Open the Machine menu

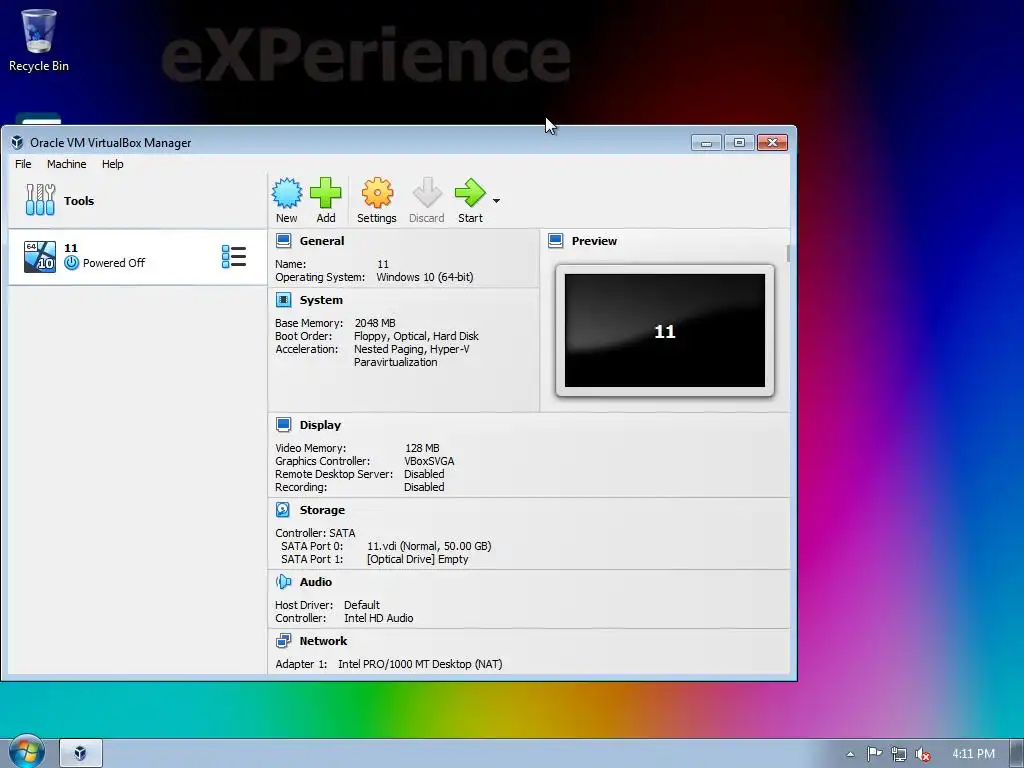coord(67,164)
